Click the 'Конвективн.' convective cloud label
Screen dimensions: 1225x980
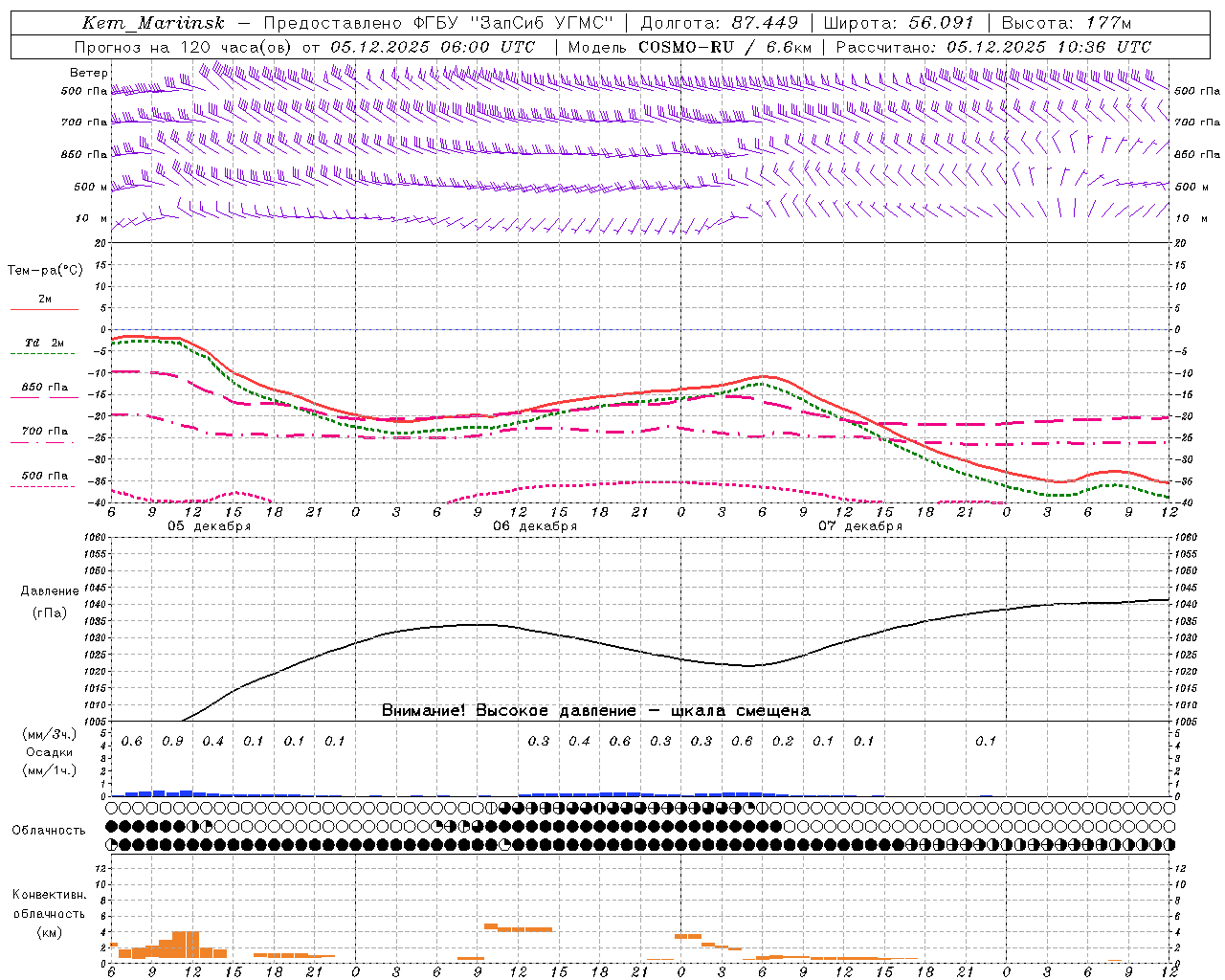coord(49,895)
